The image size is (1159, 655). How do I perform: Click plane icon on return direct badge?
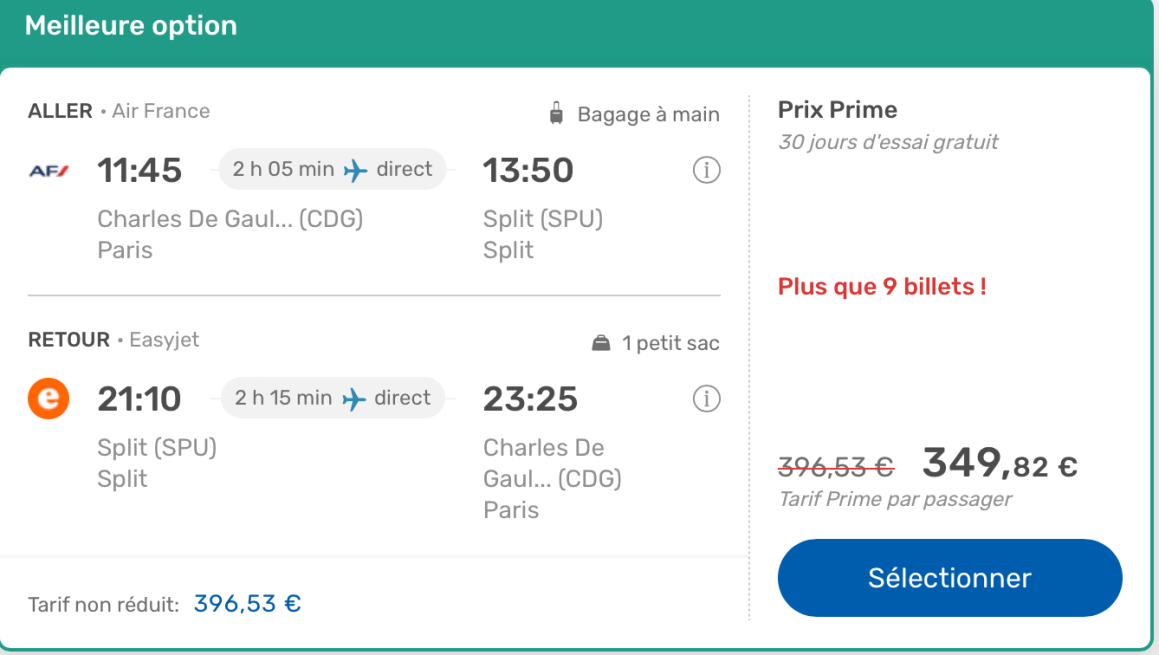click(x=353, y=399)
